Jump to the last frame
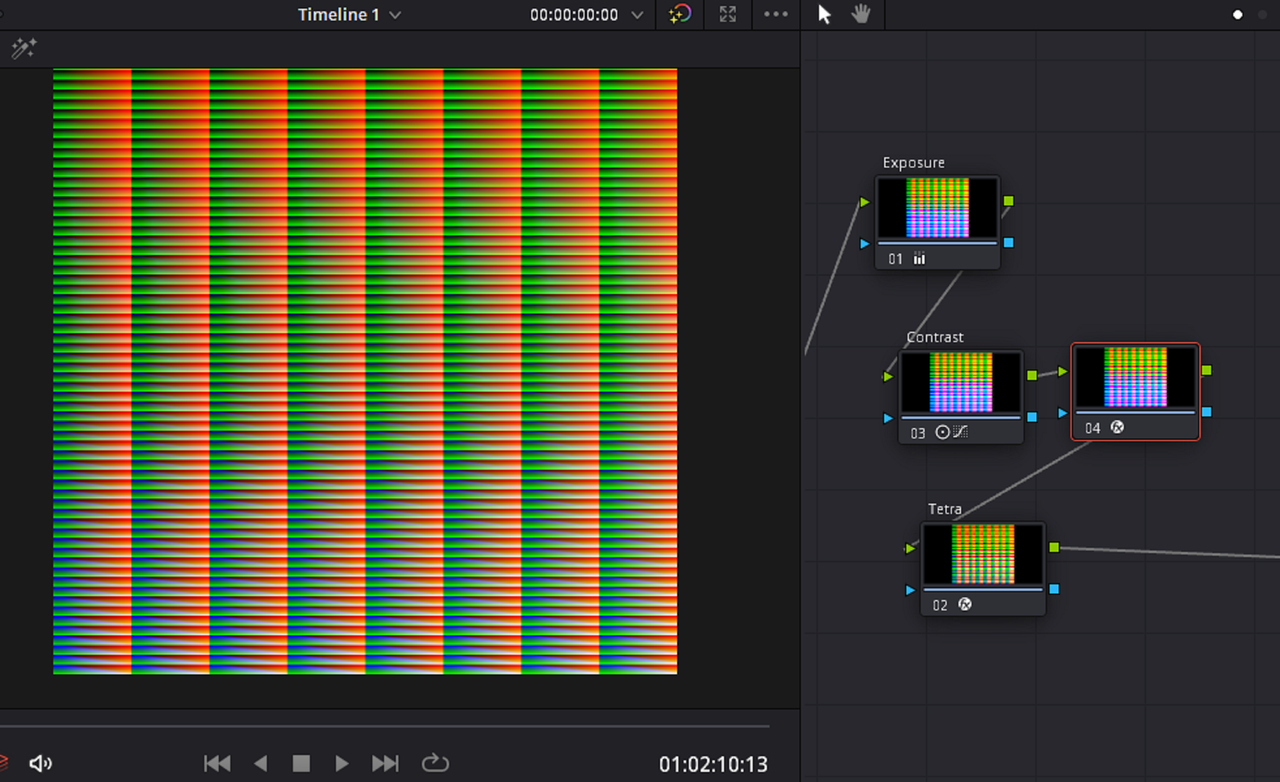Viewport: 1280px width, 782px height. click(x=385, y=763)
